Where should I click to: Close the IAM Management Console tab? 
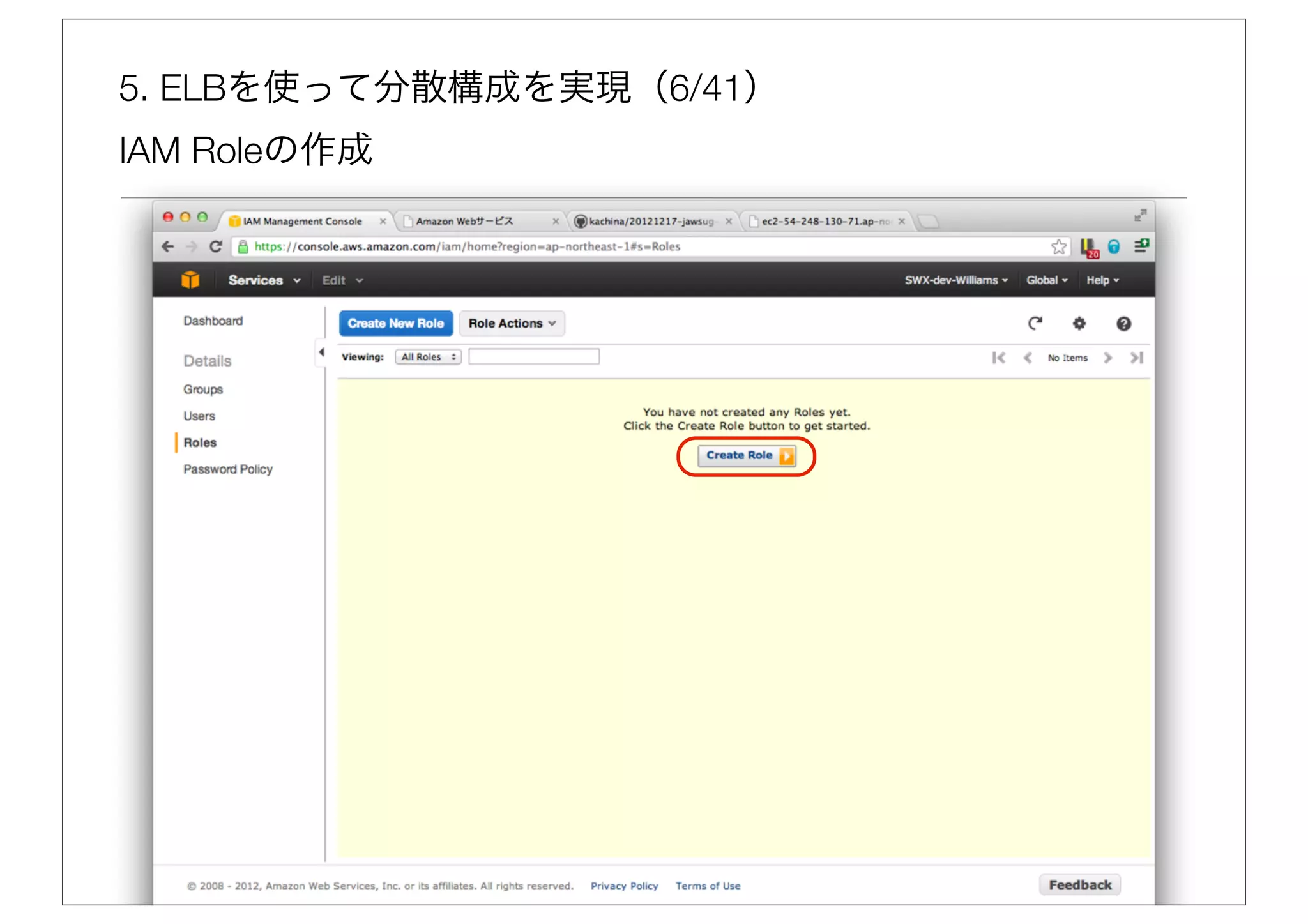pos(383,222)
